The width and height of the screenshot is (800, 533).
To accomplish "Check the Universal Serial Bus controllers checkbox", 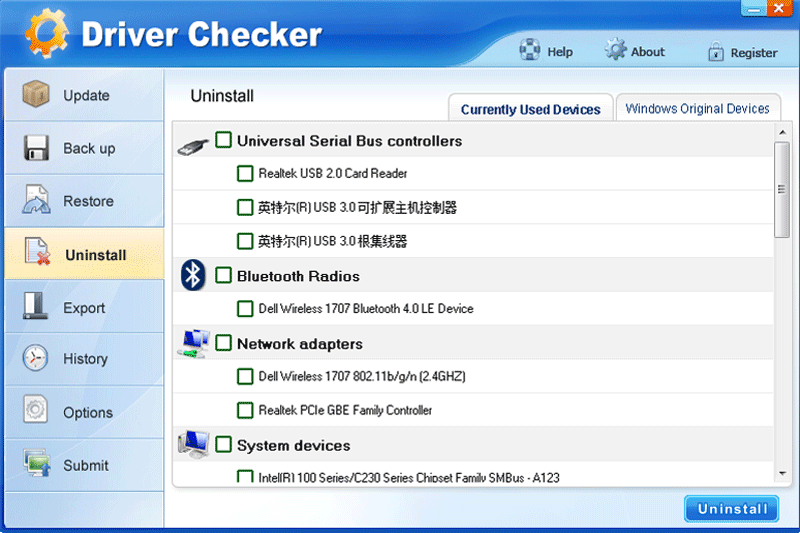I will click(223, 140).
